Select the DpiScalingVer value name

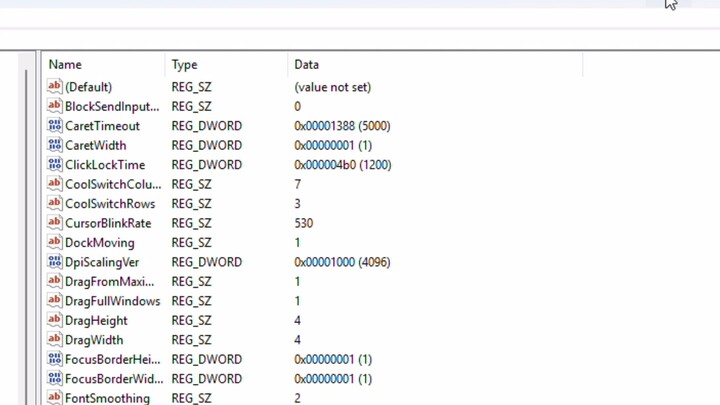pyautogui.click(x=102, y=262)
